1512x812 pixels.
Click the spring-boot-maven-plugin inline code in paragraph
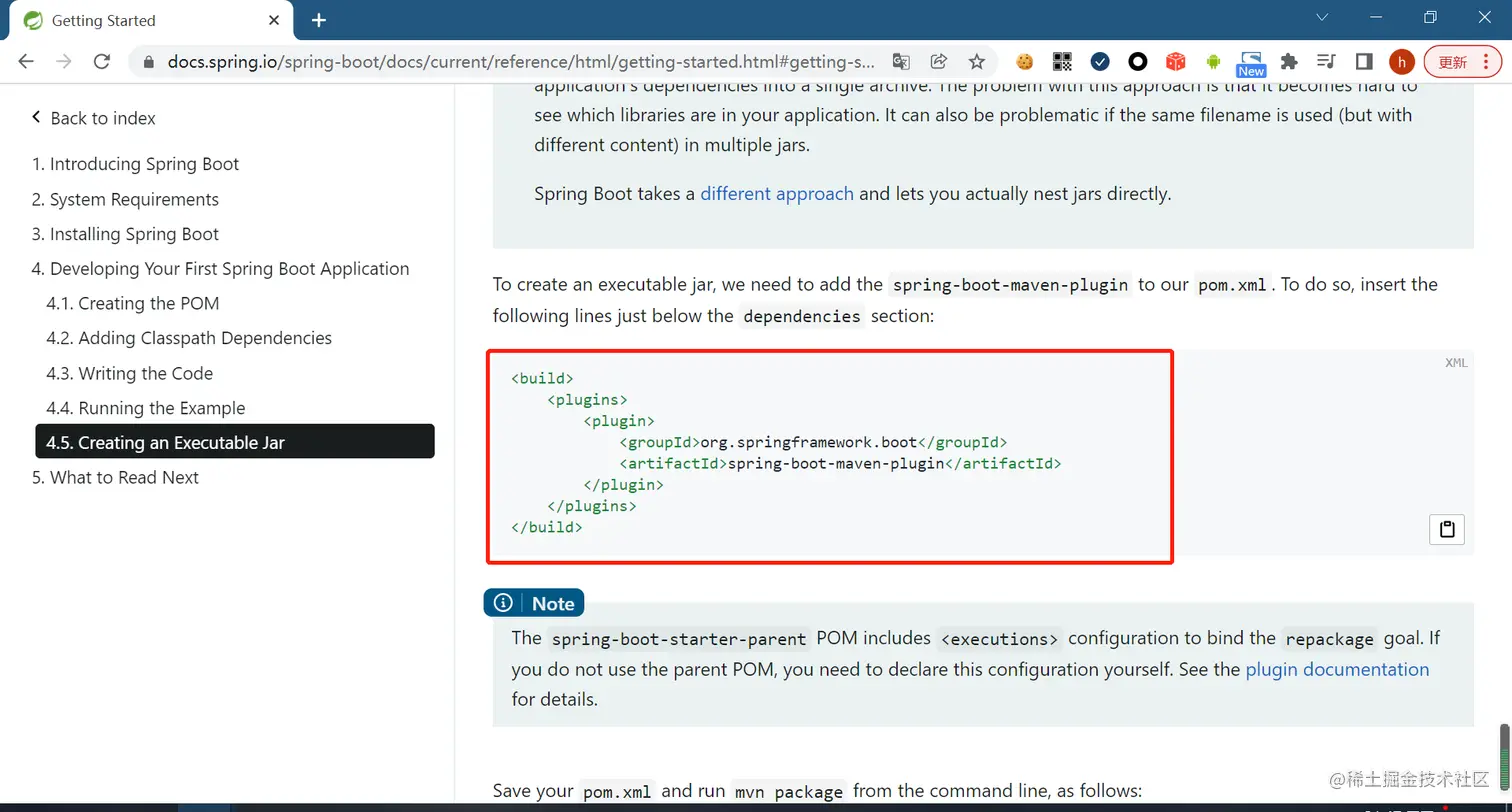[1010, 285]
